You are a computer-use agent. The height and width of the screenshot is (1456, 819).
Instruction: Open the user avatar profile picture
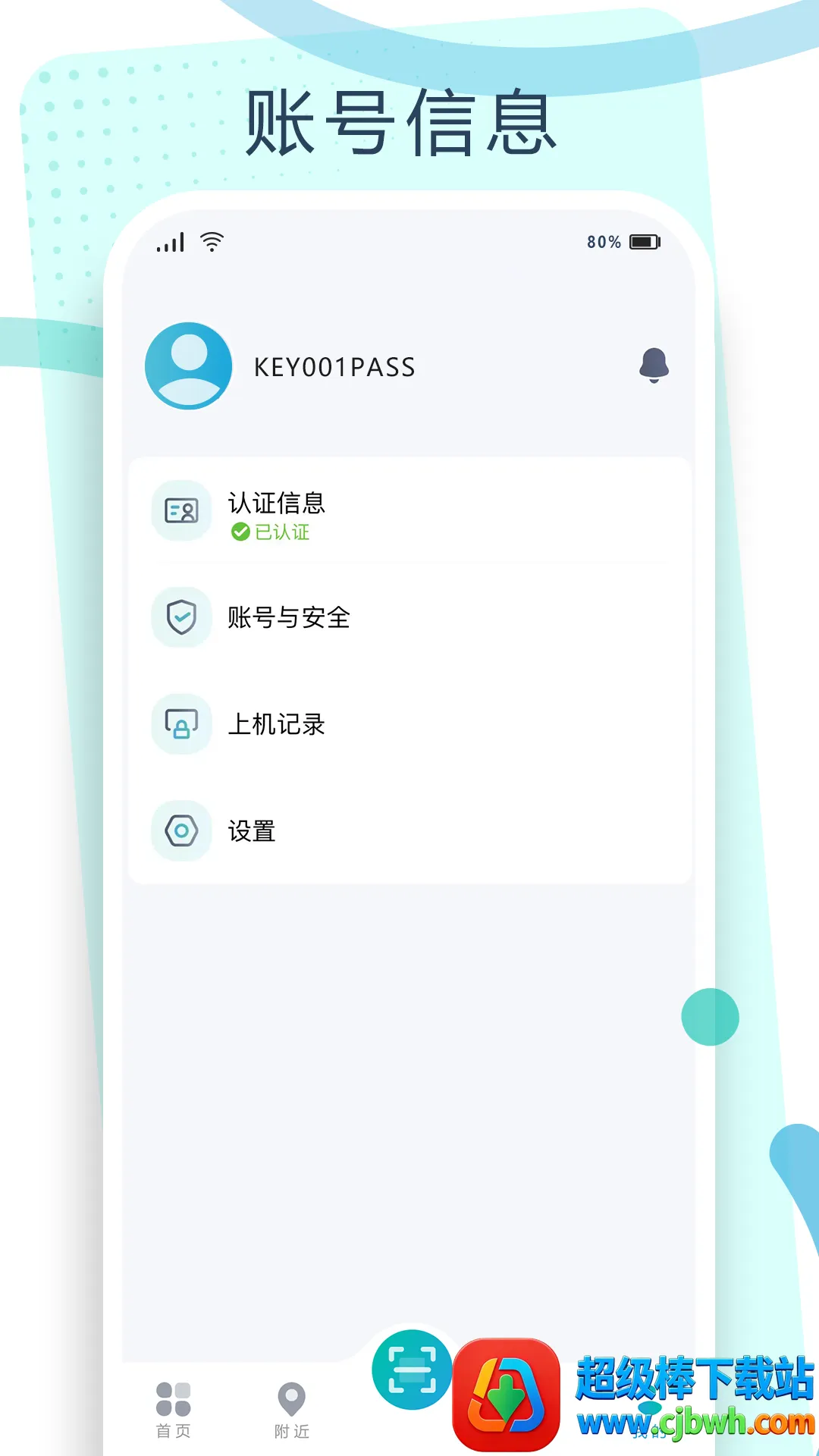pos(189,366)
